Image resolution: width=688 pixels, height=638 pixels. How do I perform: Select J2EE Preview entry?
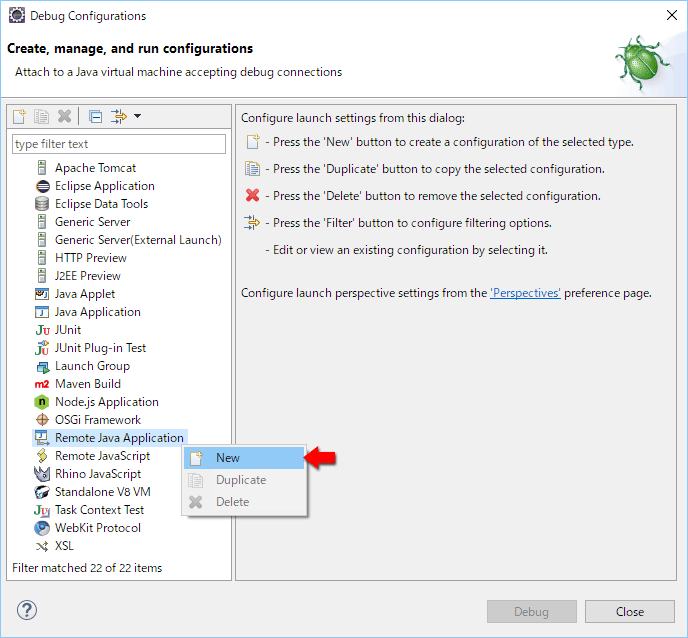coord(87,276)
